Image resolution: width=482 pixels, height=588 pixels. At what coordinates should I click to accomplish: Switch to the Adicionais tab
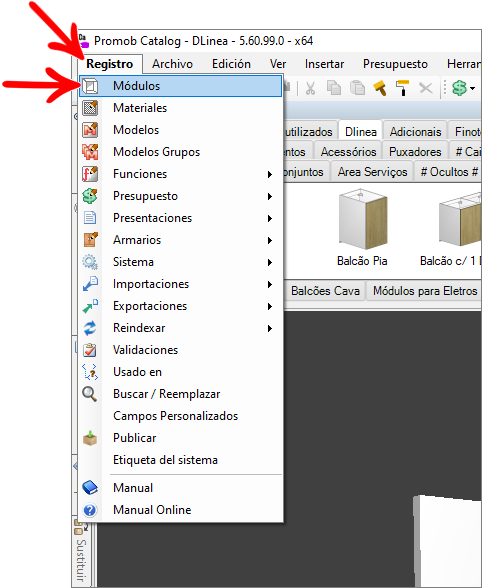click(415, 132)
